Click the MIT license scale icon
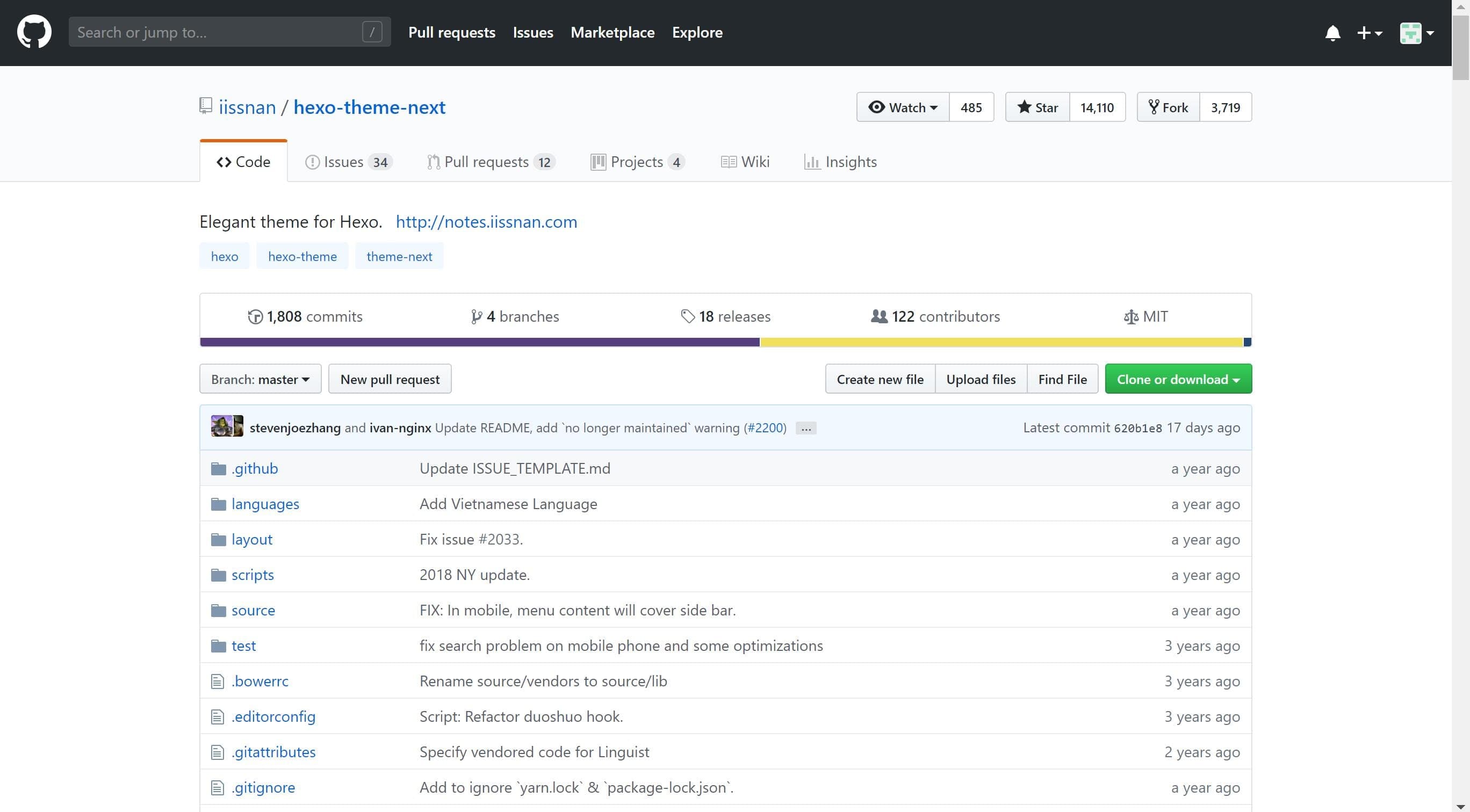This screenshot has width=1470, height=812. pyautogui.click(x=1130, y=316)
